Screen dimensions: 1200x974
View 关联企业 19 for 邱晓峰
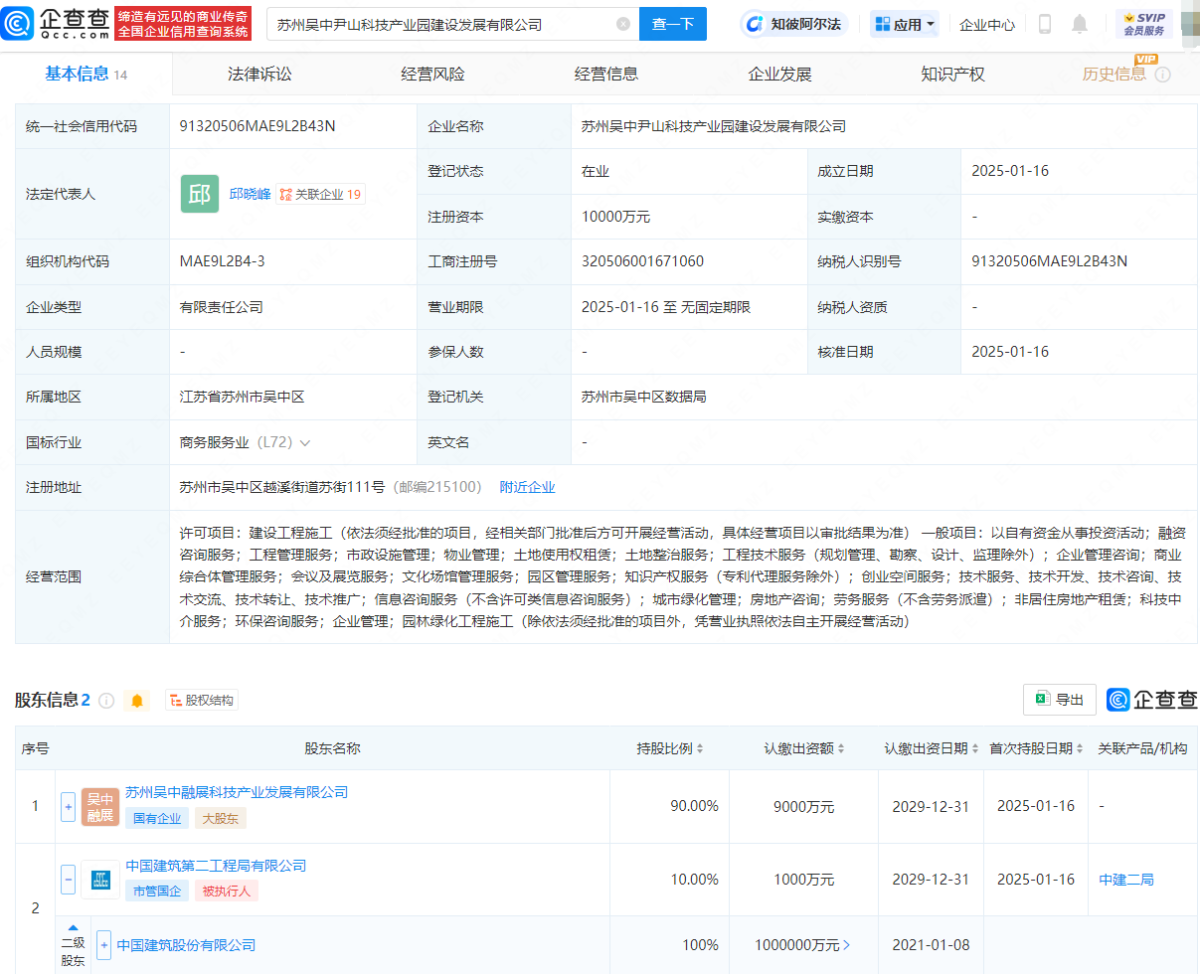(321, 194)
